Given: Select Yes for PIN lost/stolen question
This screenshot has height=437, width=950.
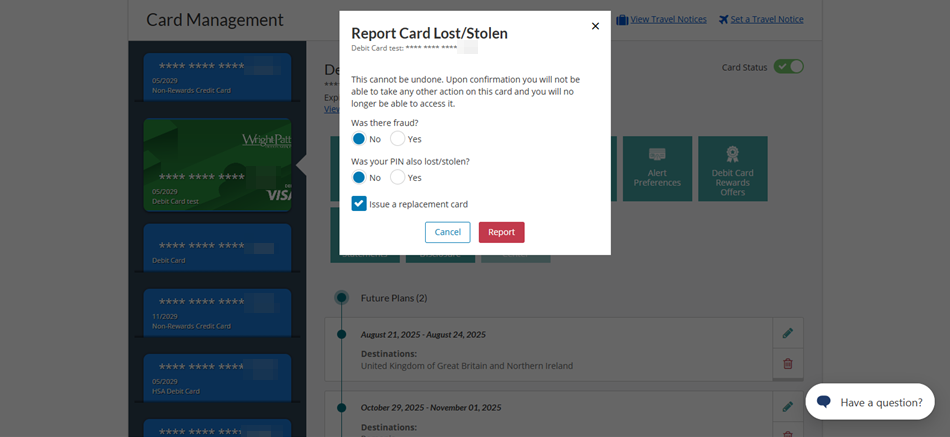Looking at the screenshot, I should tap(397, 178).
